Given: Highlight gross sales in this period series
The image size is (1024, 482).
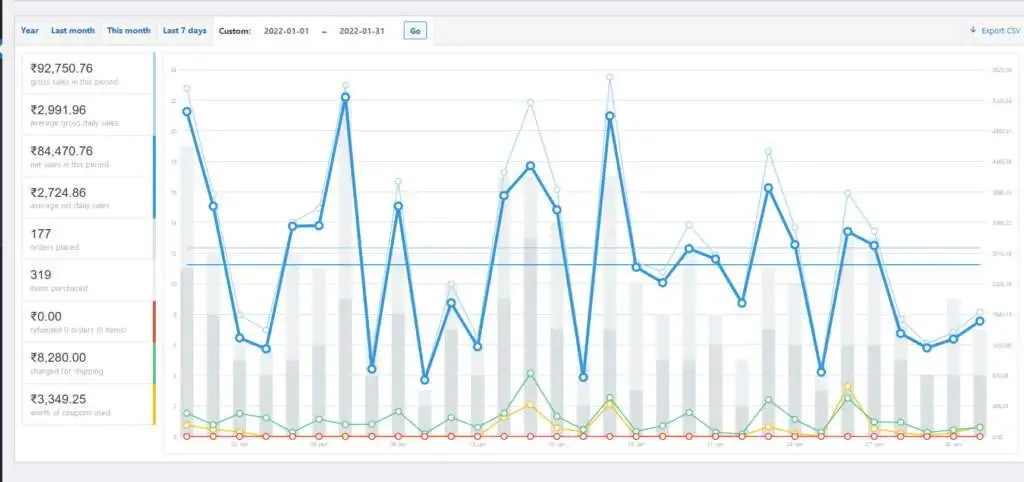Looking at the screenshot, I should (x=88, y=74).
